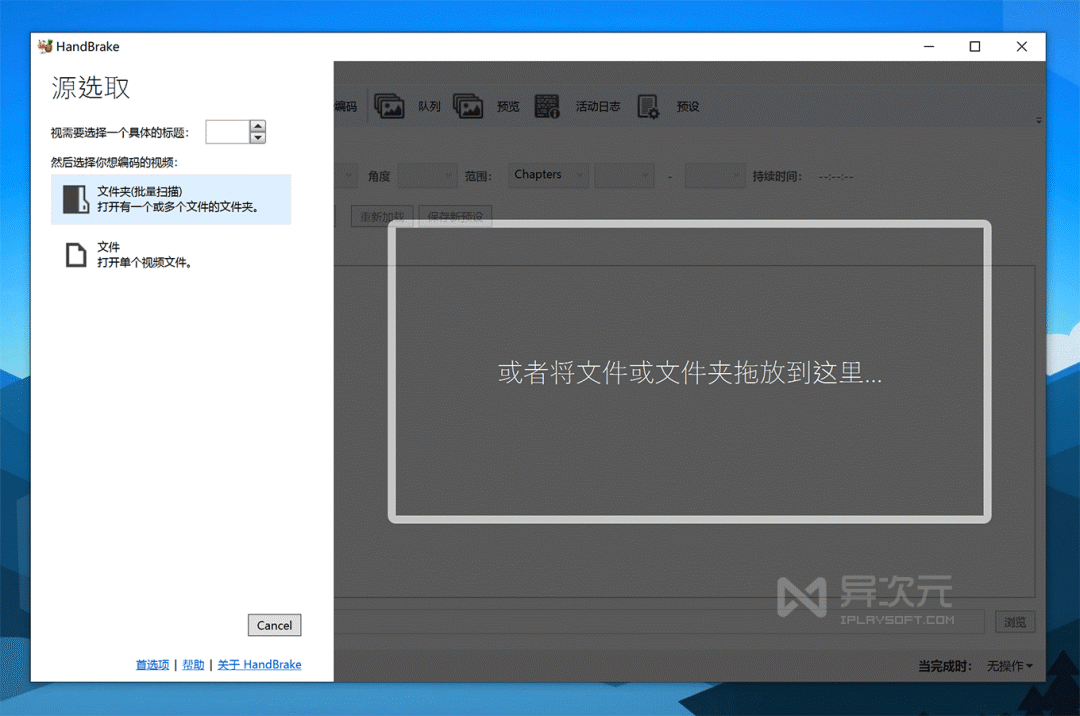
Task: Open the About HandBrake link
Action: 259,664
